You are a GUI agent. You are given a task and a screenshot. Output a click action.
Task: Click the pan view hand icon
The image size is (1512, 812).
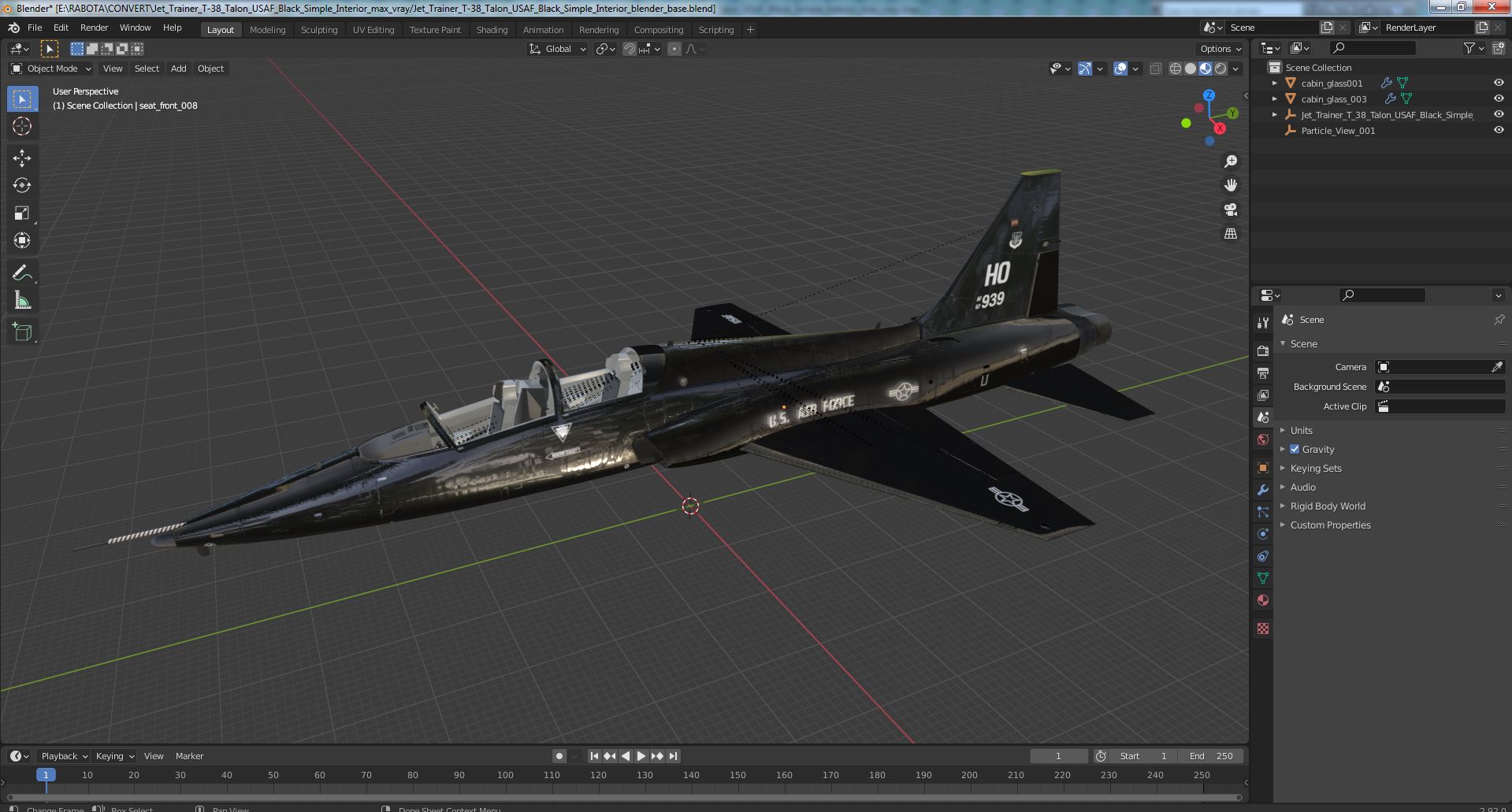[x=1230, y=185]
